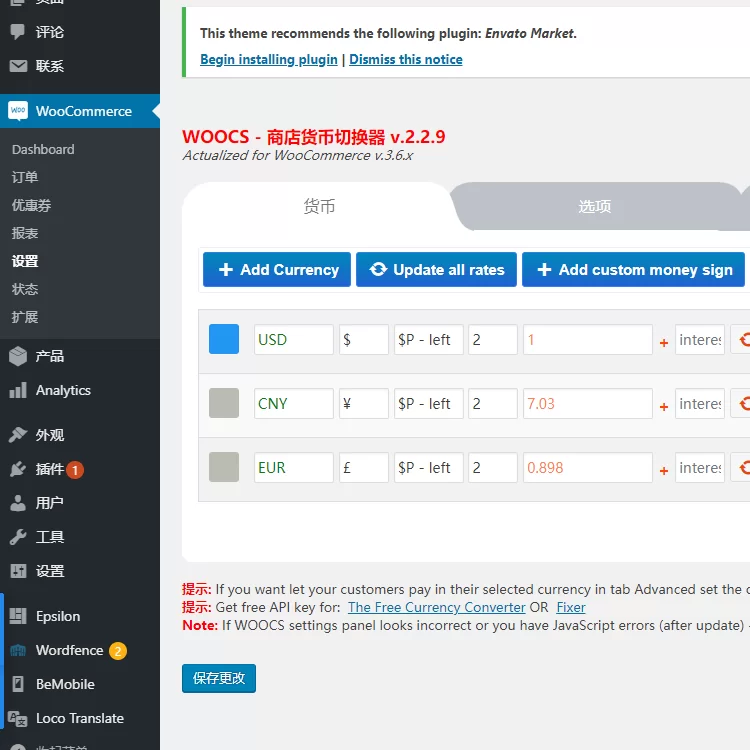Click the interest field in USD row
The height and width of the screenshot is (750, 750).
point(700,340)
